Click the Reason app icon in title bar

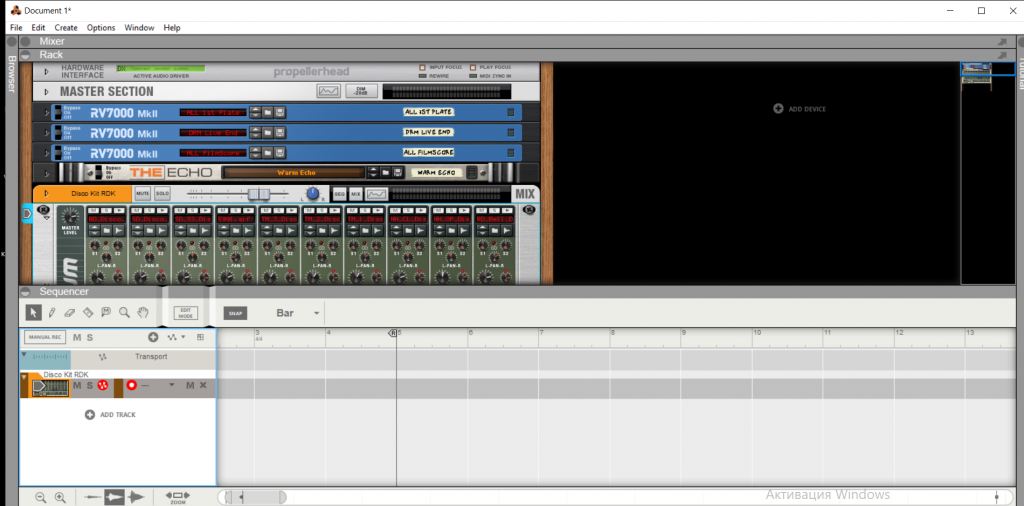coord(15,10)
